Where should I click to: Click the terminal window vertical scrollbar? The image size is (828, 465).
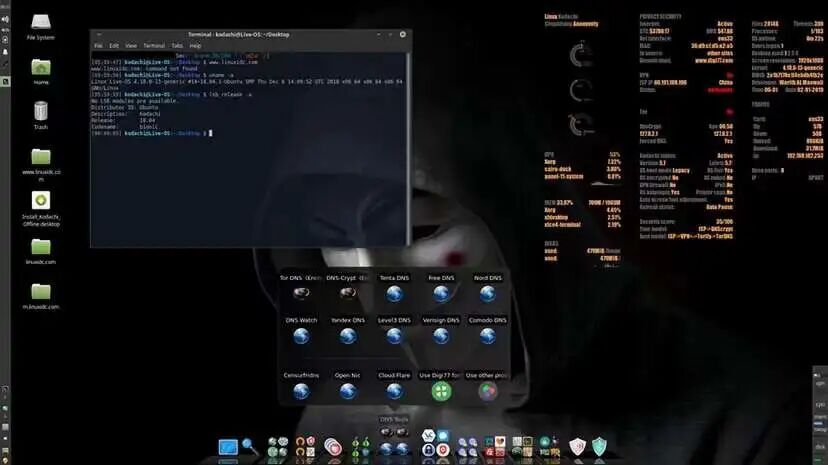point(408,148)
